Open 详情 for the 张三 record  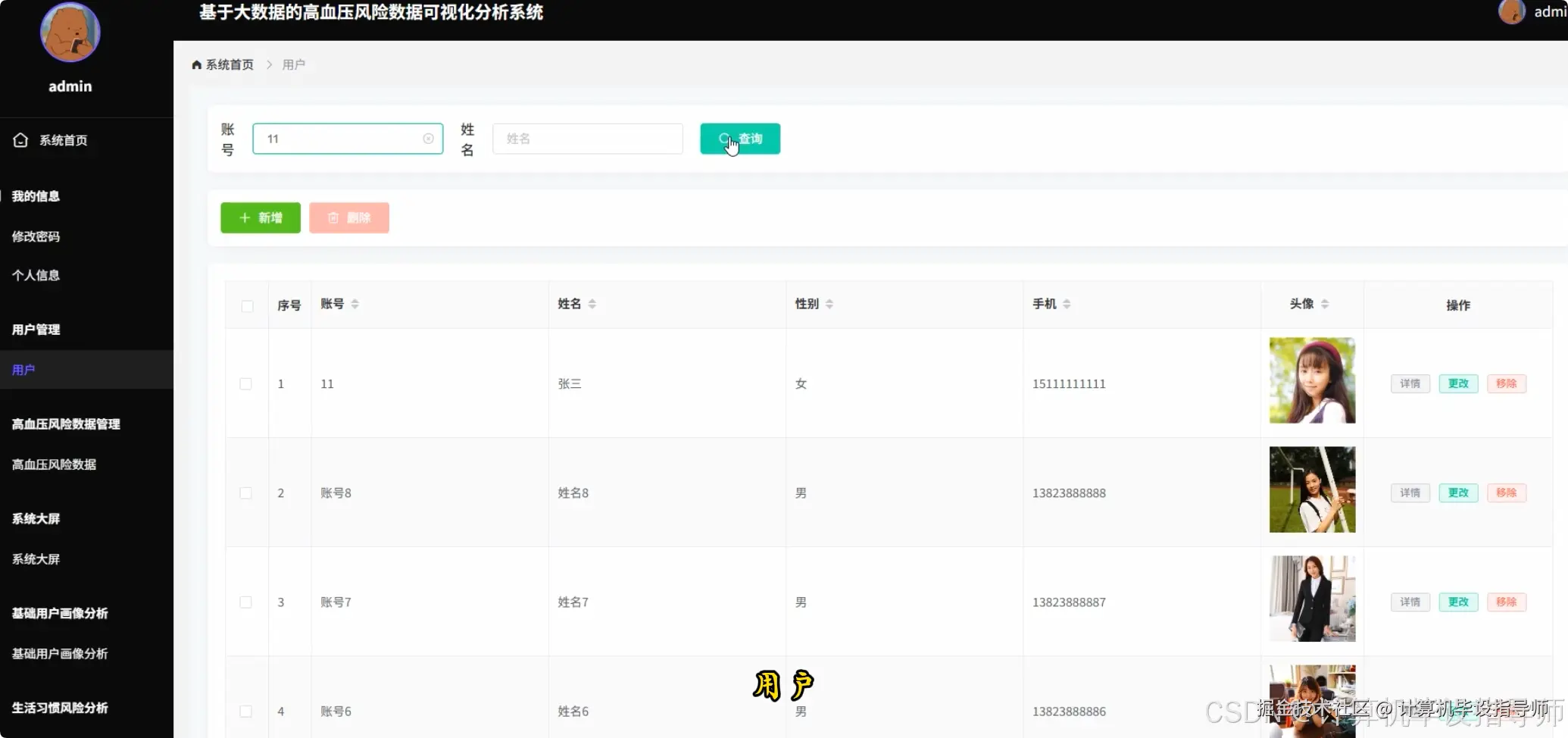click(1410, 383)
